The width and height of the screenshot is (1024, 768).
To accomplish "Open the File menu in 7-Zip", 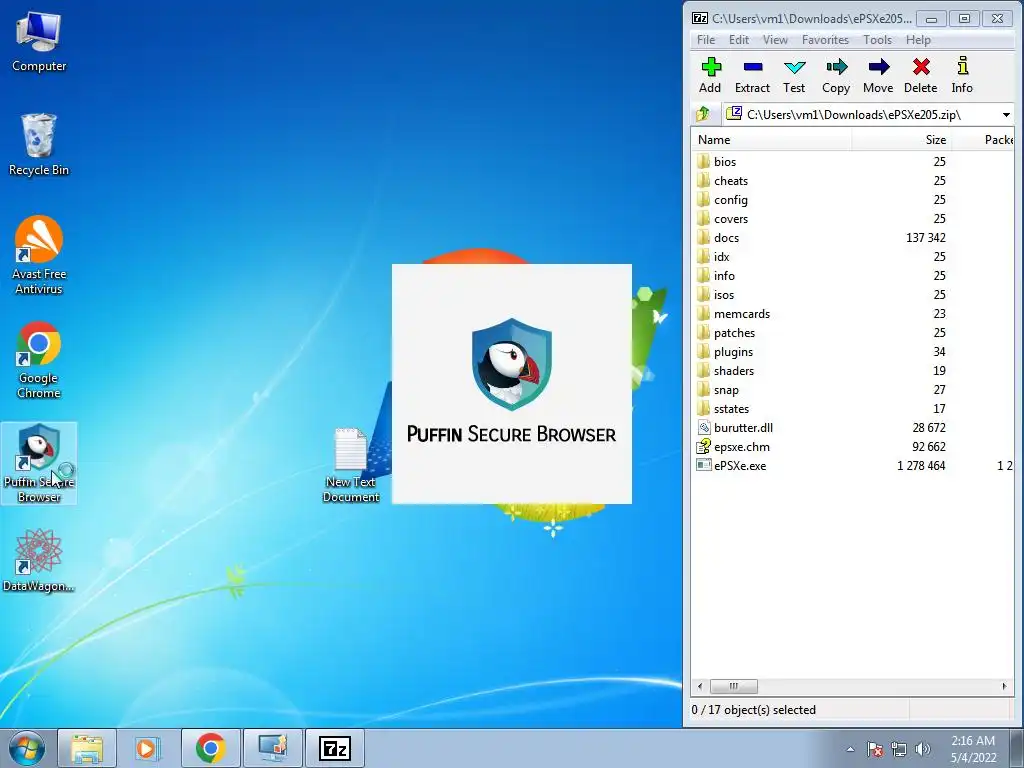I will point(706,40).
